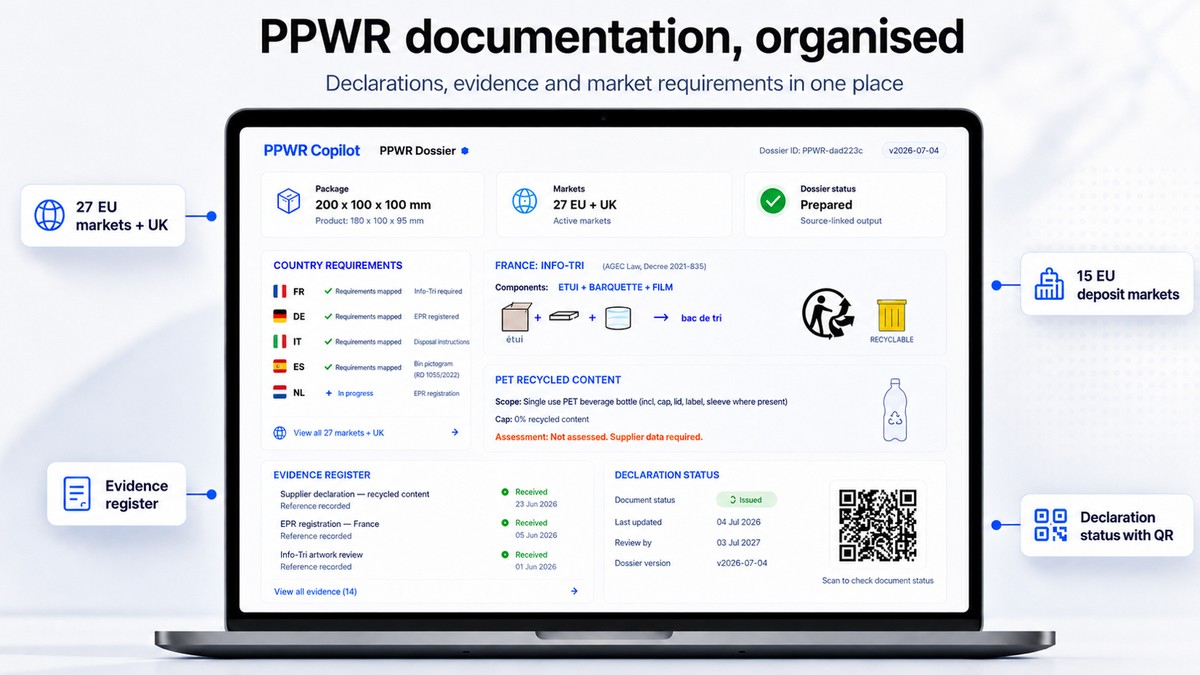1200x675 pixels.
Task: Click the document icon on Evidence register callout
Action: click(77, 494)
